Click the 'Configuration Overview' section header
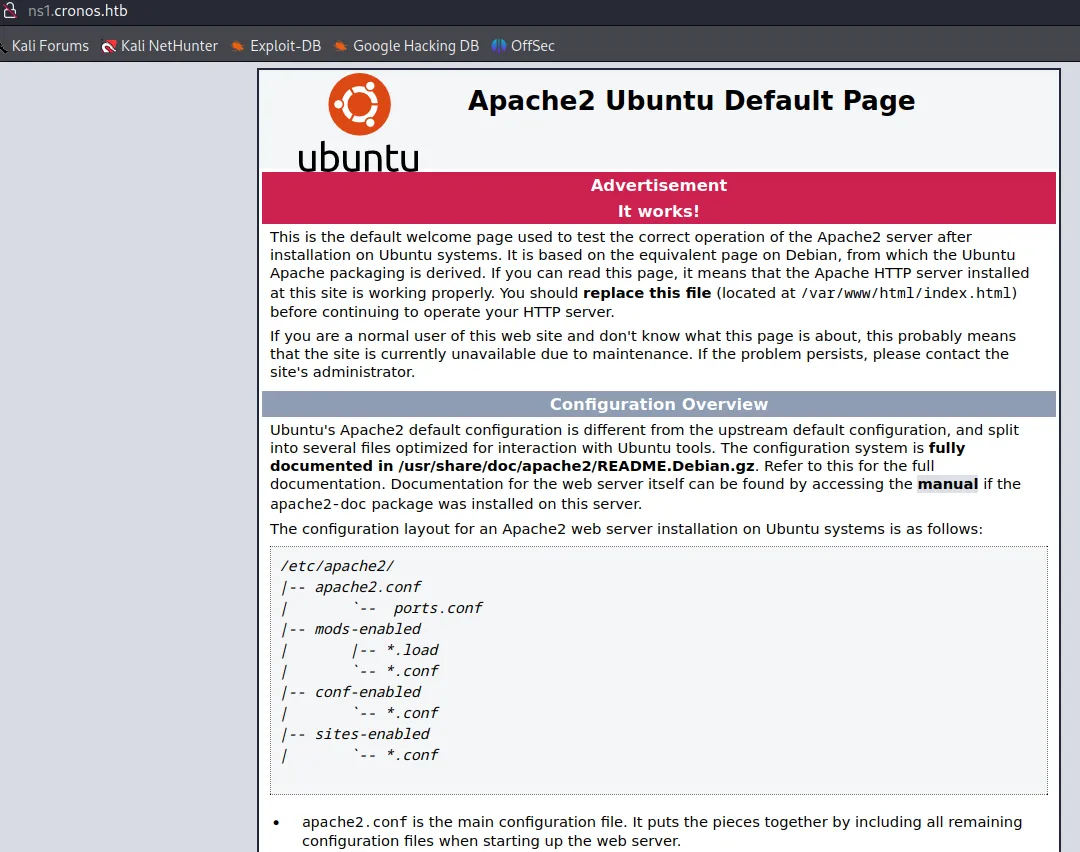 coord(658,404)
